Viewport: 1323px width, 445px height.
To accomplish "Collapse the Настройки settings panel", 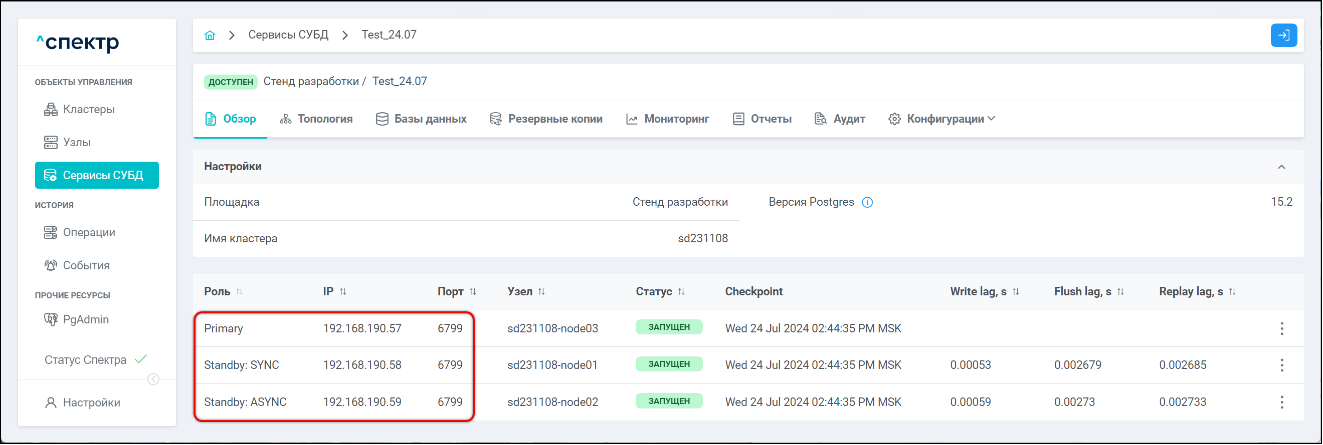I will click(1282, 167).
